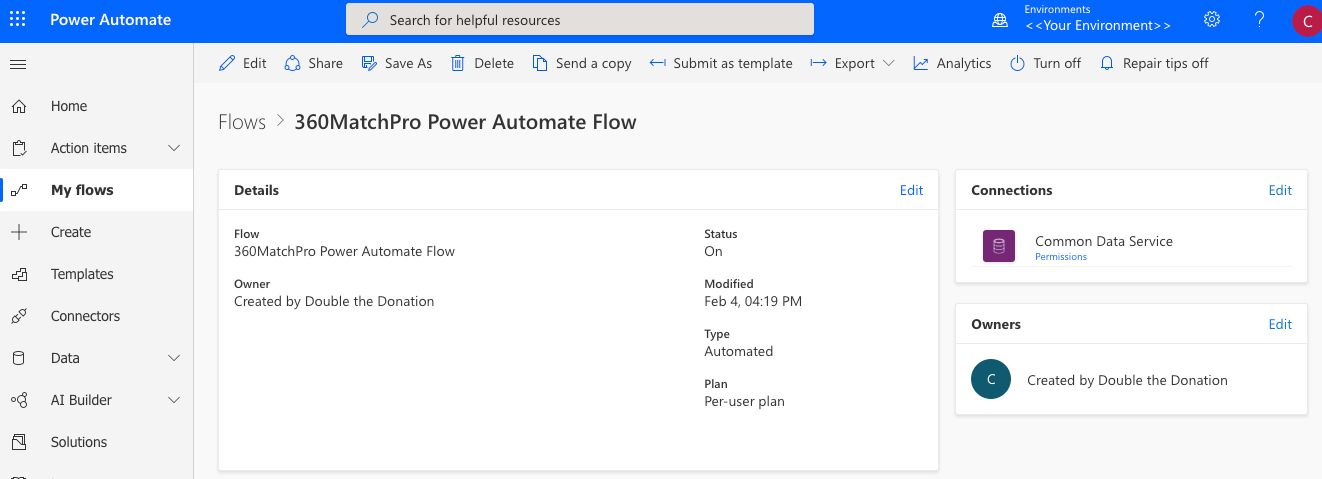Image resolution: width=1322 pixels, height=479 pixels.
Task: Click the Environments globe icon
Action: point(1000,20)
